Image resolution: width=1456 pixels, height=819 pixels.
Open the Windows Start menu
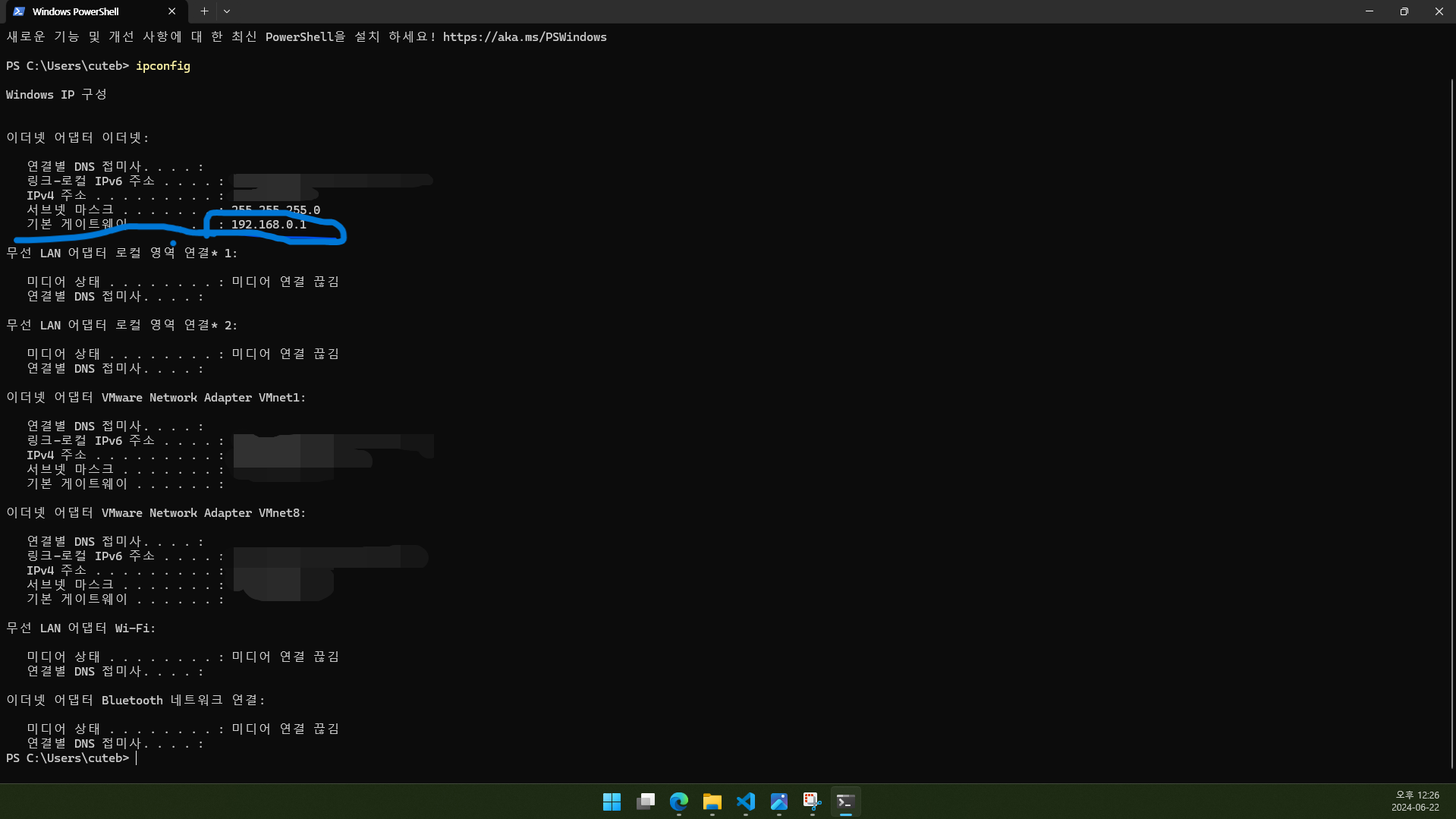pos(612,802)
